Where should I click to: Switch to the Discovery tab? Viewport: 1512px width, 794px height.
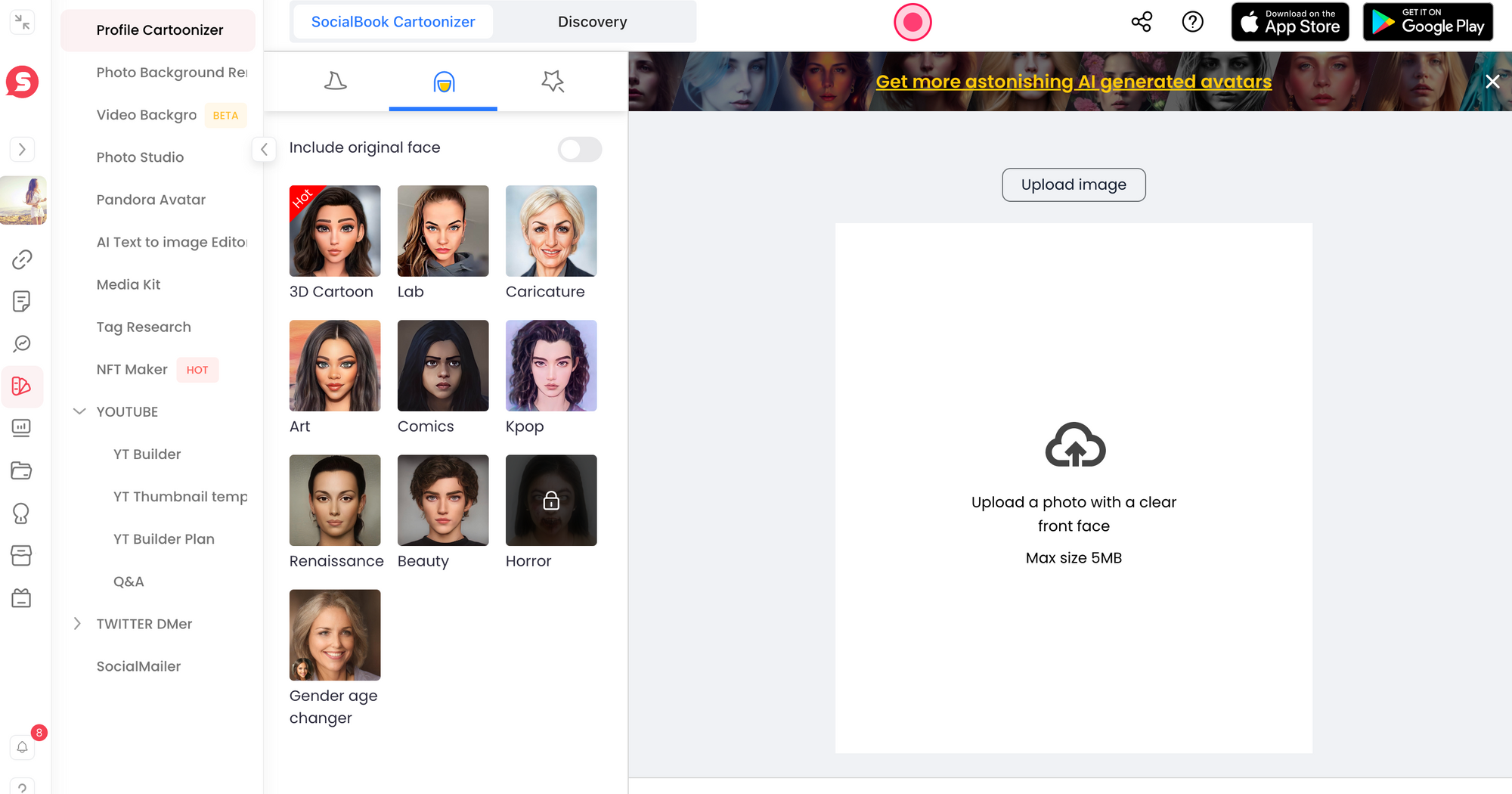click(x=593, y=22)
